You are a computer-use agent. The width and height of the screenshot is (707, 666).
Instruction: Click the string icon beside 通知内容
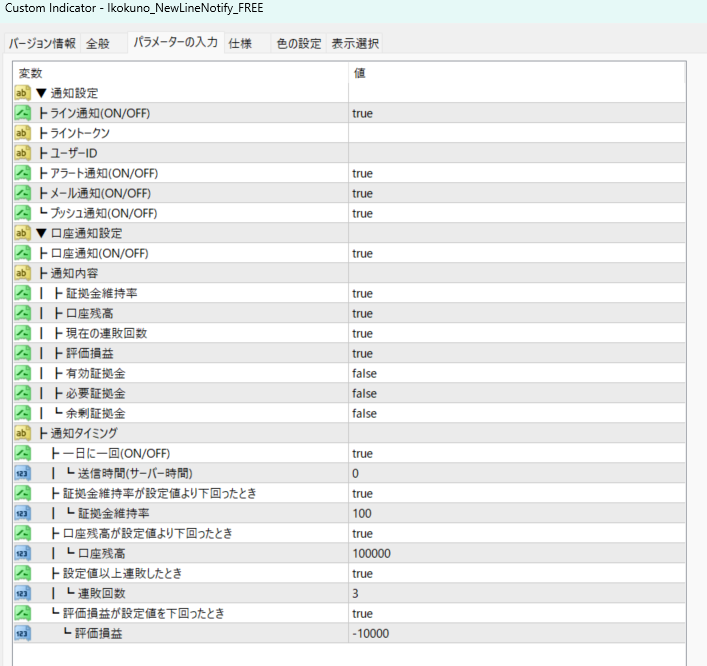[23, 273]
